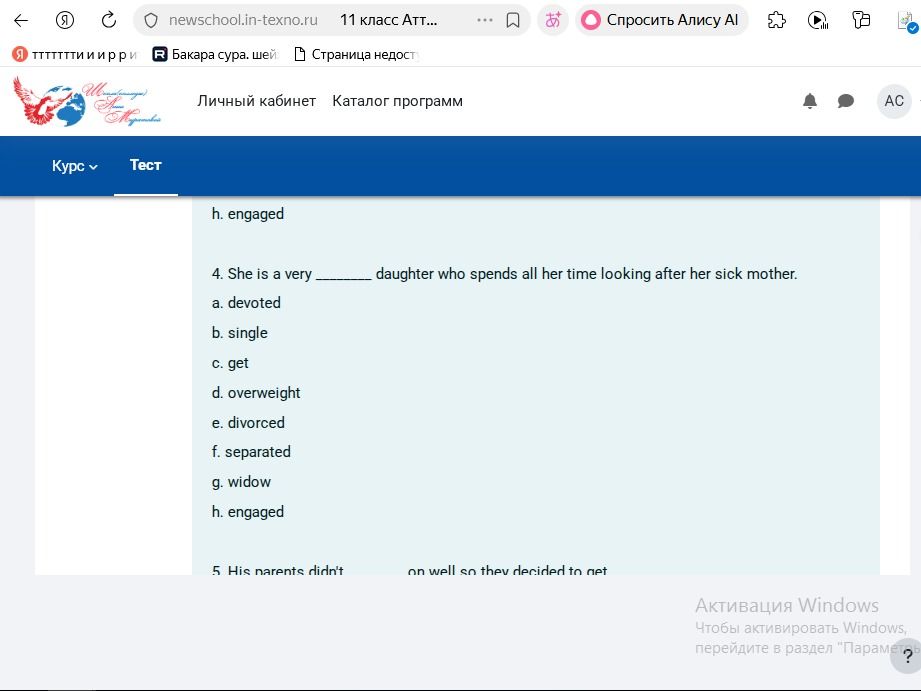Open the Yandex home button
This screenshot has height=691, width=921.
[x=65, y=21]
